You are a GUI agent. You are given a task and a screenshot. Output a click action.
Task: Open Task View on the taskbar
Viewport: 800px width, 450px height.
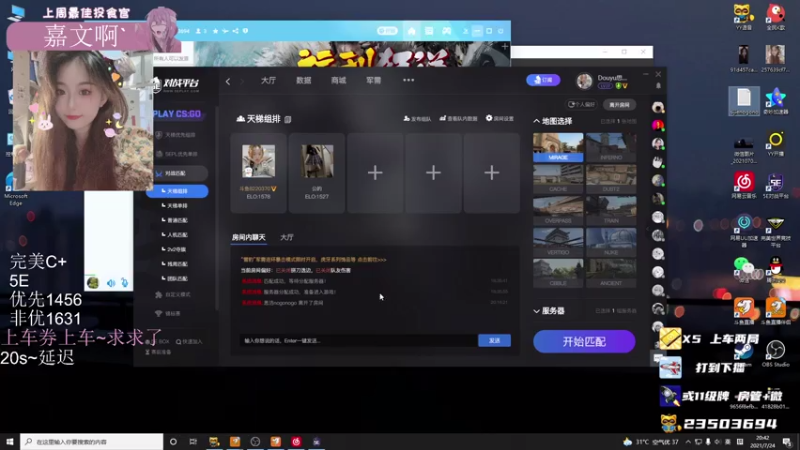coord(193,442)
